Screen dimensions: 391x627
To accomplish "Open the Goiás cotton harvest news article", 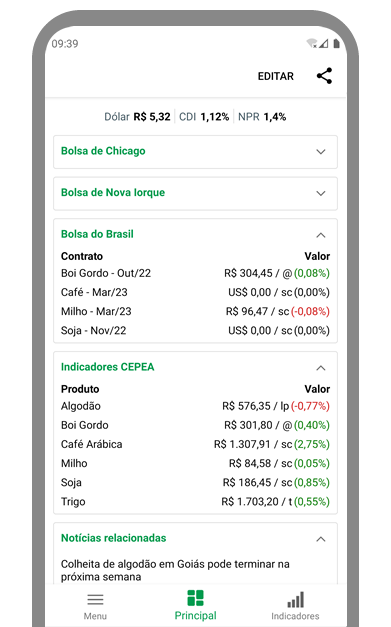I will click(175, 570).
